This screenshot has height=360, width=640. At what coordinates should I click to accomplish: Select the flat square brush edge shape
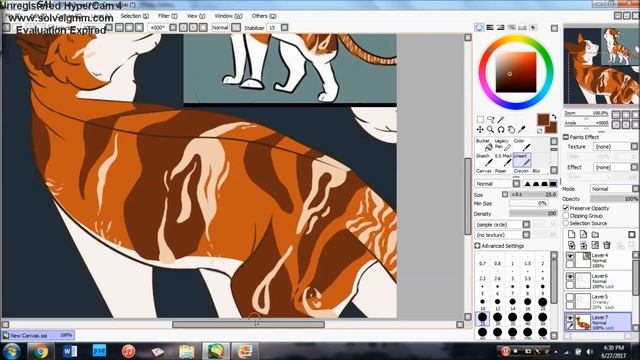[553, 184]
